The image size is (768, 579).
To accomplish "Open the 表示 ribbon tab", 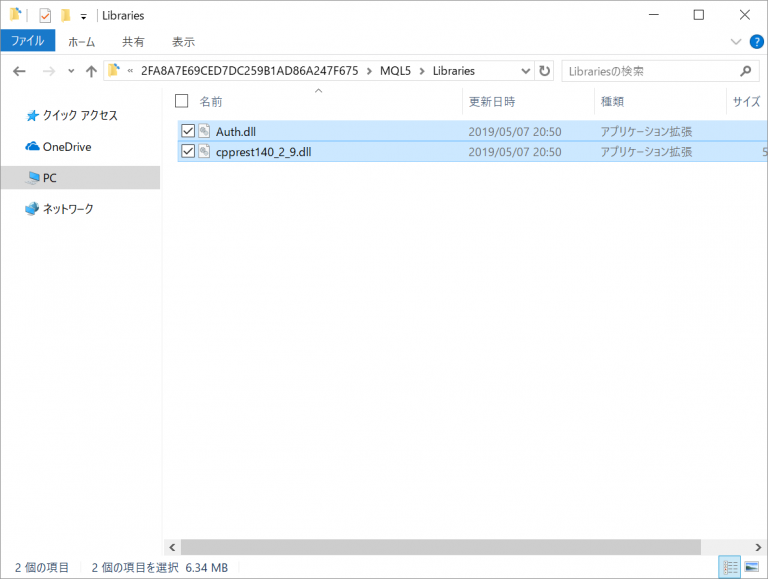I will (183, 42).
